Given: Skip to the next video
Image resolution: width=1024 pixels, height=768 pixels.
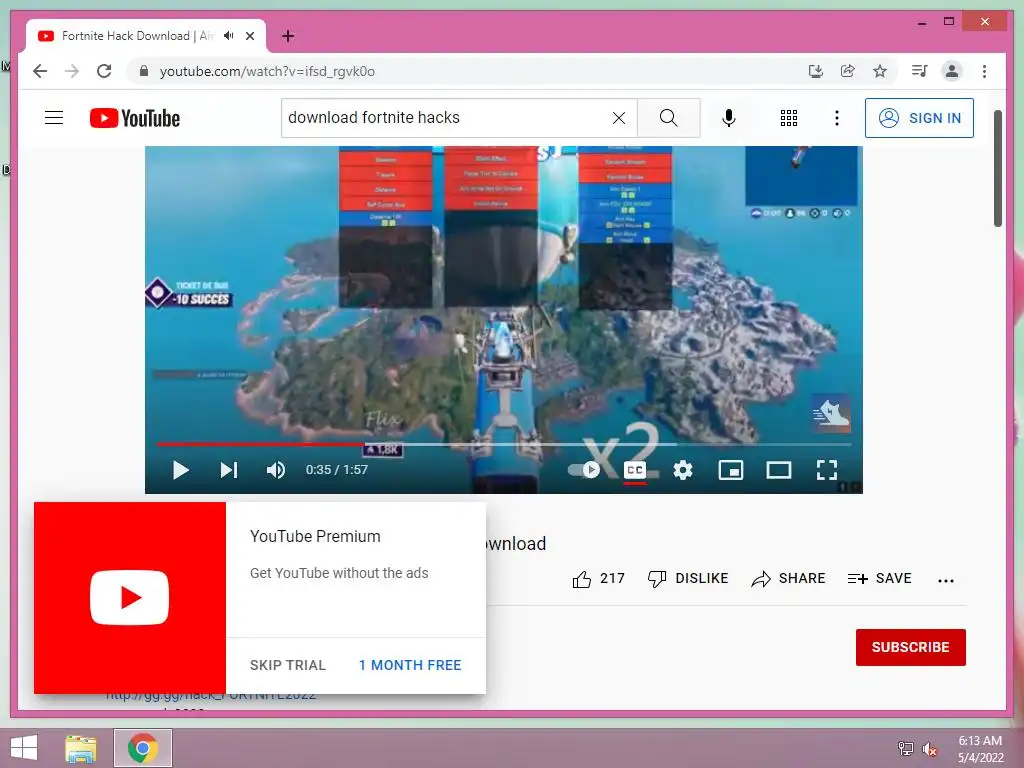Looking at the screenshot, I should coord(229,470).
